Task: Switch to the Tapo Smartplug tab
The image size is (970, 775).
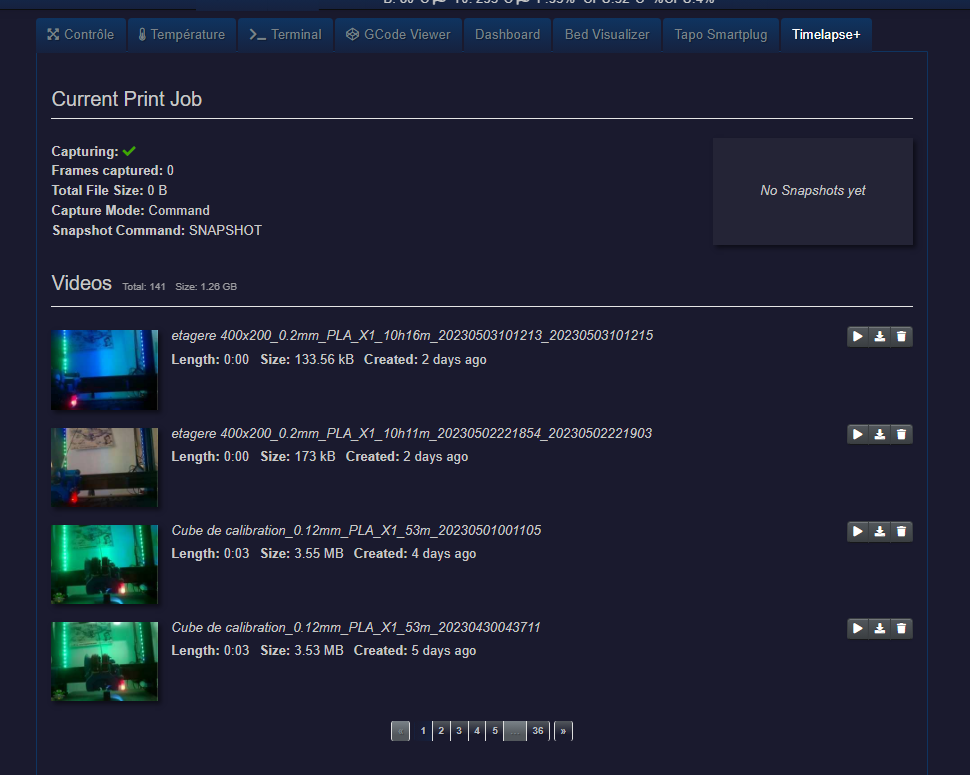Action: (x=720, y=33)
